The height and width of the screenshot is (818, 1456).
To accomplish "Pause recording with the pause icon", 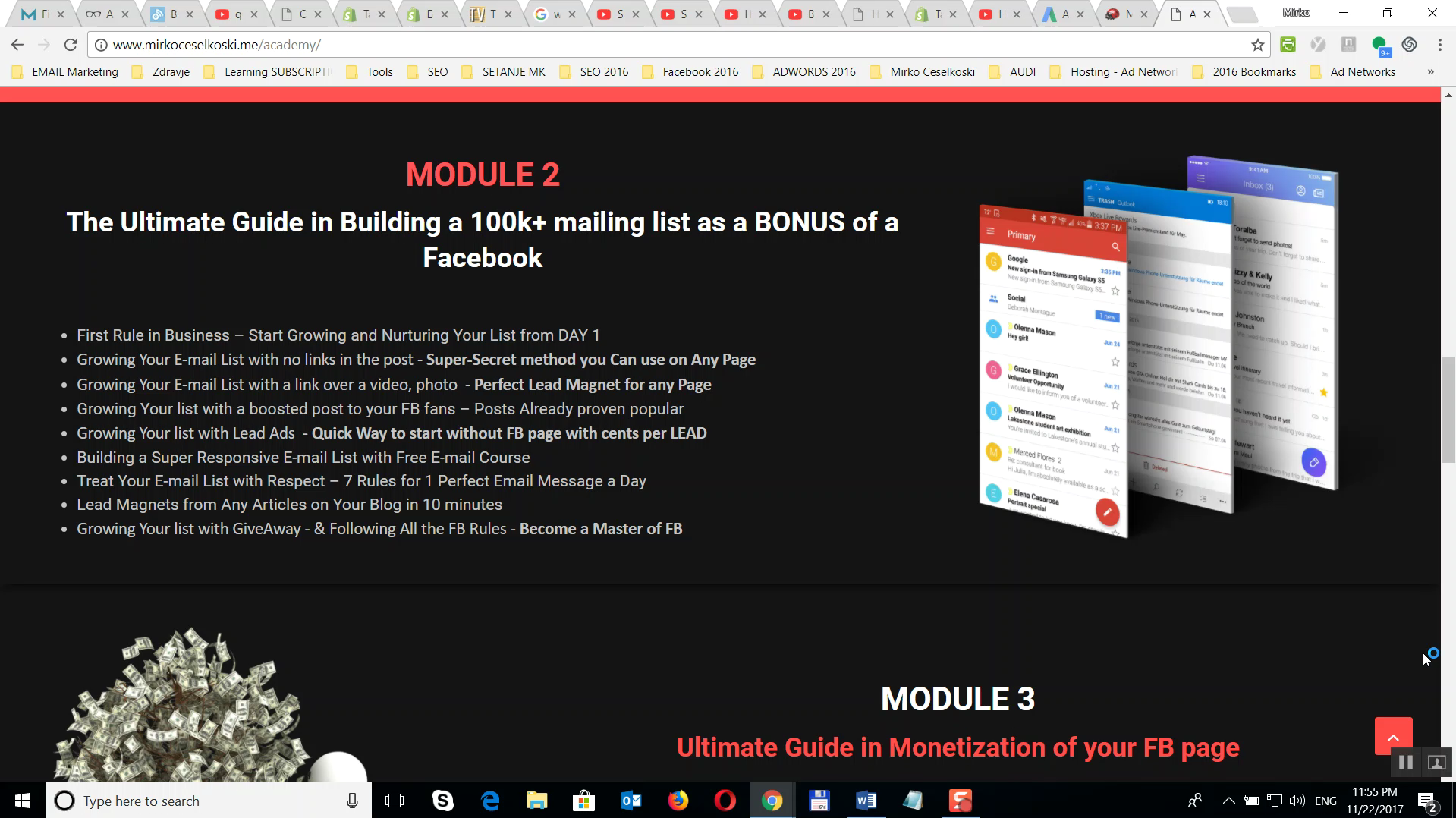I will (x=1405, y=763).
